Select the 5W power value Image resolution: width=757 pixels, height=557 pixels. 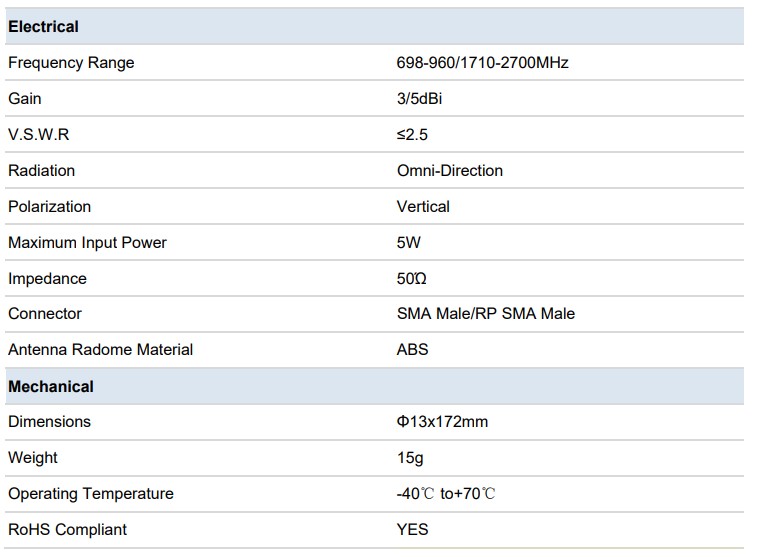point(409,243)
